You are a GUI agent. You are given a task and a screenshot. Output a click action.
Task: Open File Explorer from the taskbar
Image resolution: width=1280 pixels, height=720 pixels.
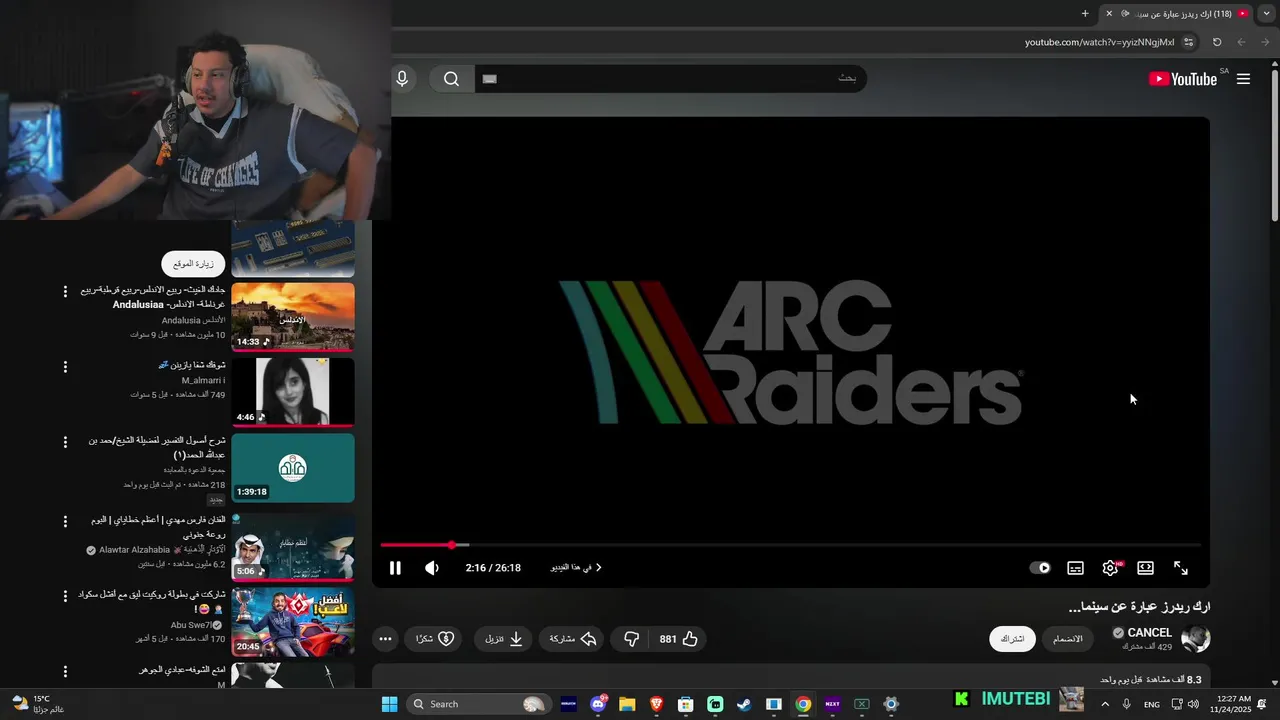tap(627, 704)
